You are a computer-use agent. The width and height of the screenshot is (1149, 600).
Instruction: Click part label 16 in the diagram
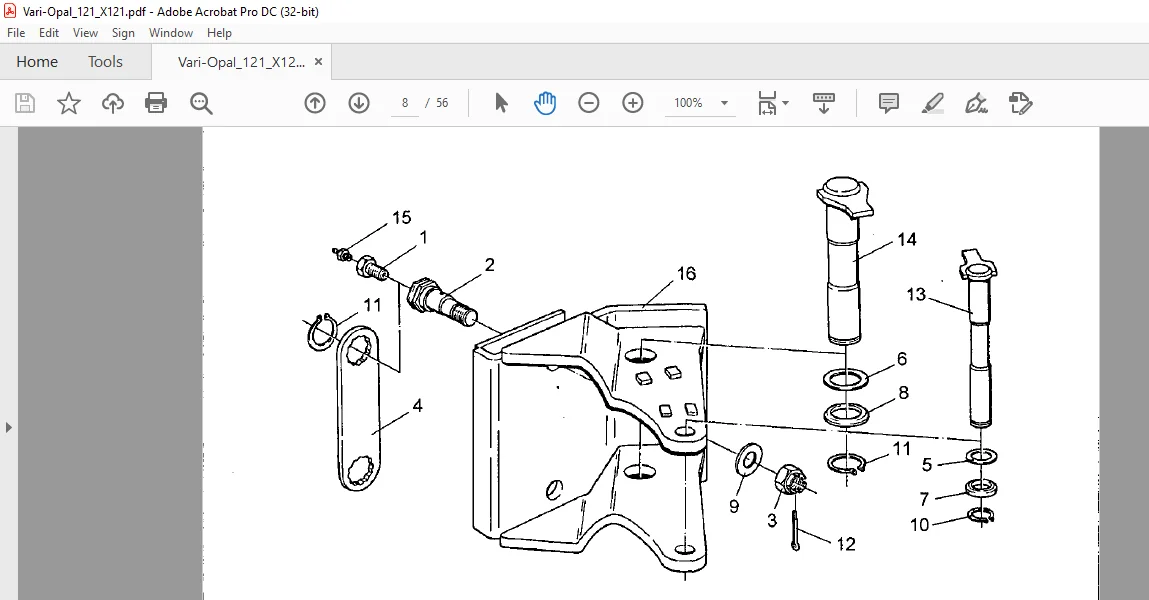click(x=686, y=273)
